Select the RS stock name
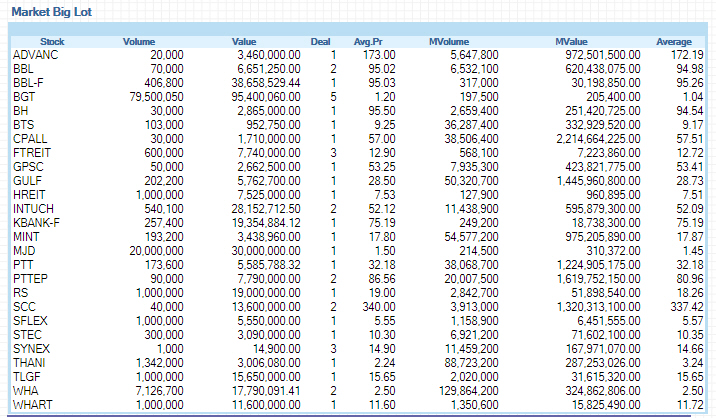This screenshot has height=418, width=716. [x=21, y=293]
